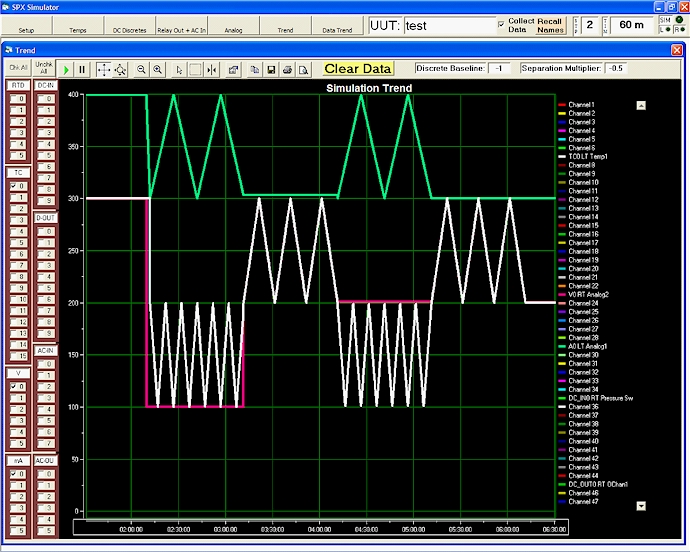
Task: Close the Trend child window
Action: click(x=677, y=50)
